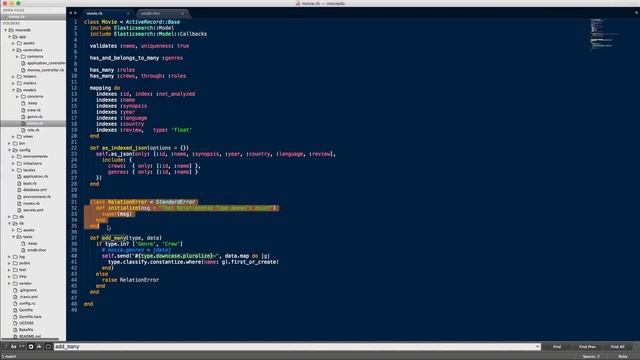Open tab list dropdown at top right
Viewport: 640px width, 360px height.
pos(636,13)
